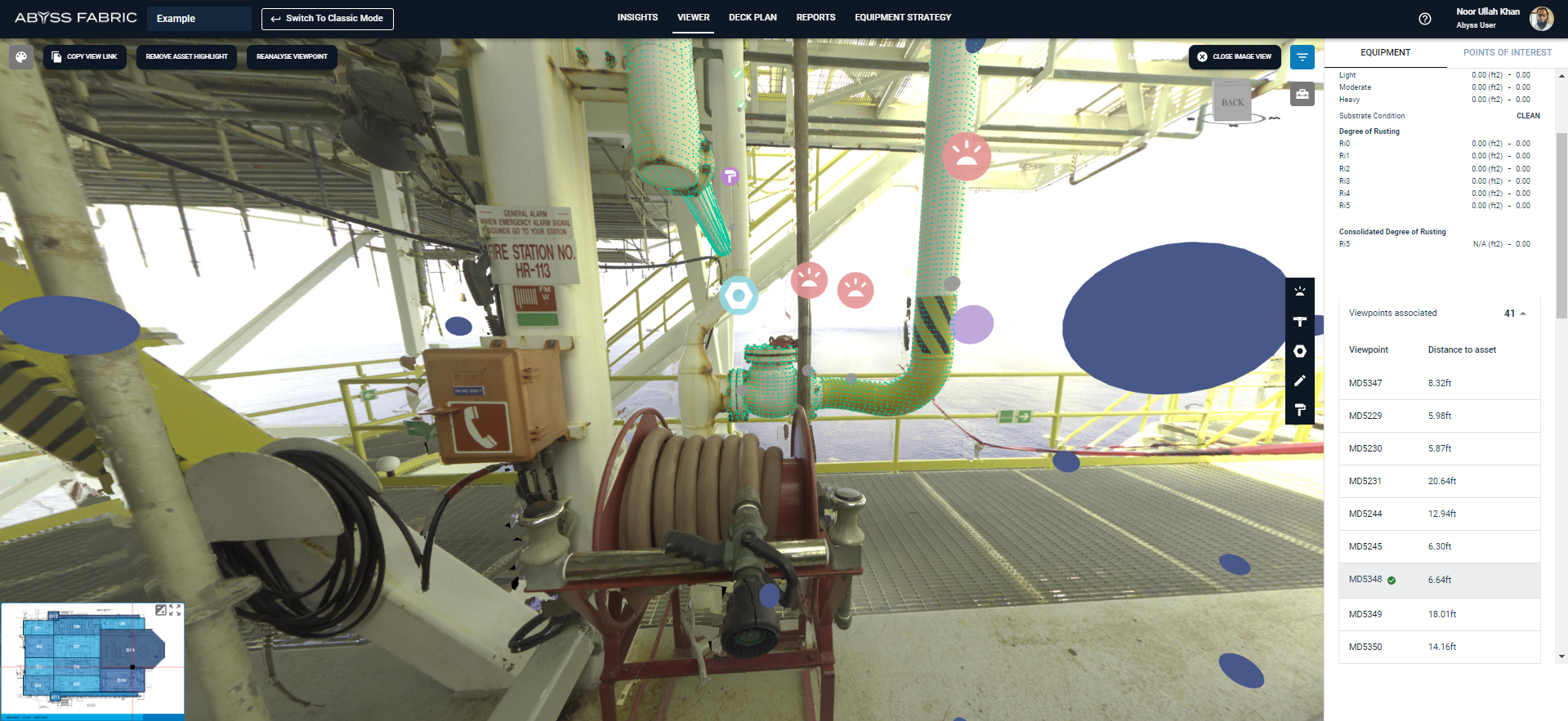Open the Example project dropdown

click(x=199, y=19)
